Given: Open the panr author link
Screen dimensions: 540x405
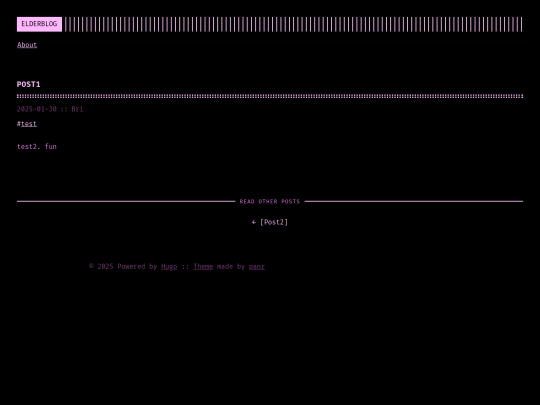Looking at the screenshot, I should pos(257,267).
